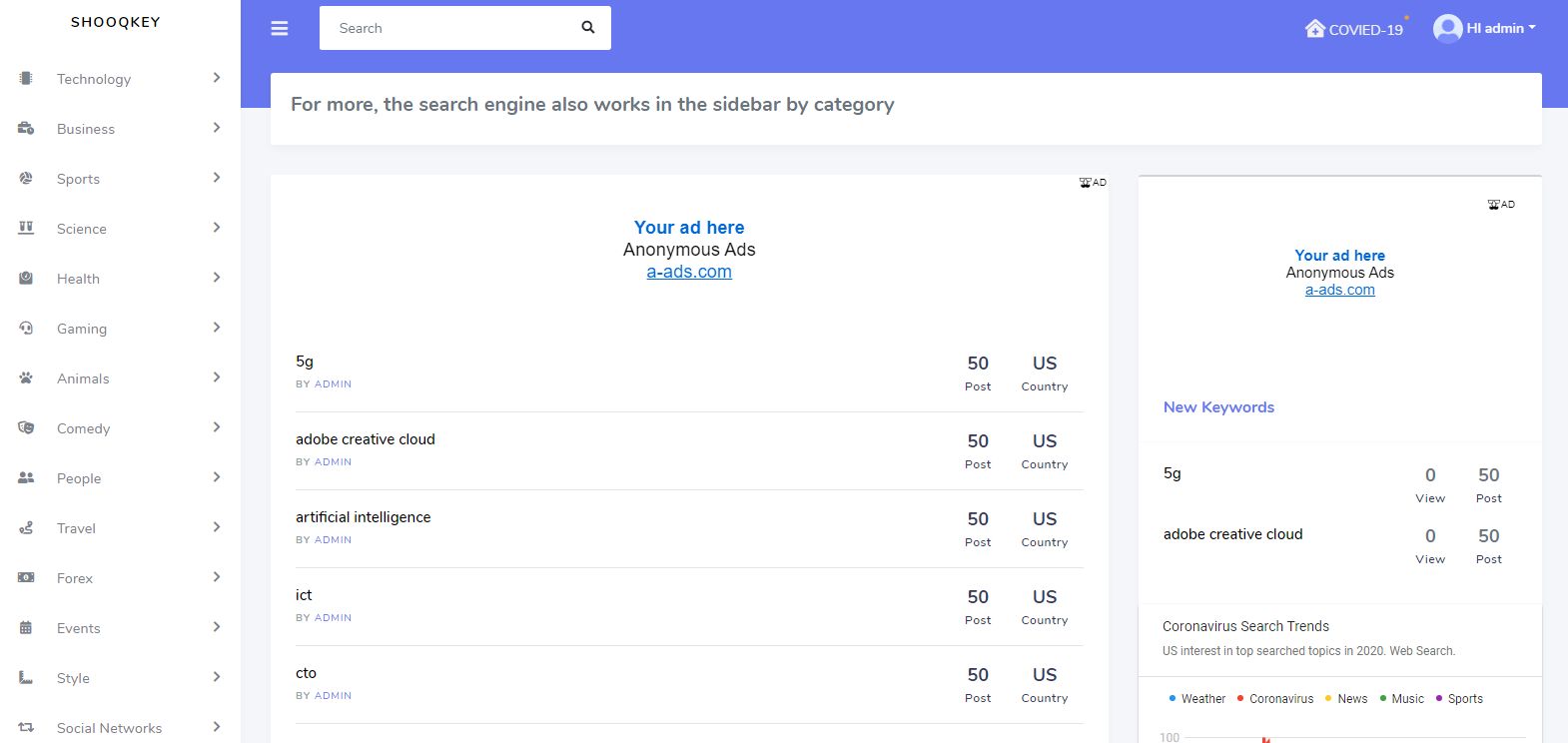Open the Travel sidebar menu item
This screenshot has height=743, width=1568.
pyautogui.click(x=76, y=528)
